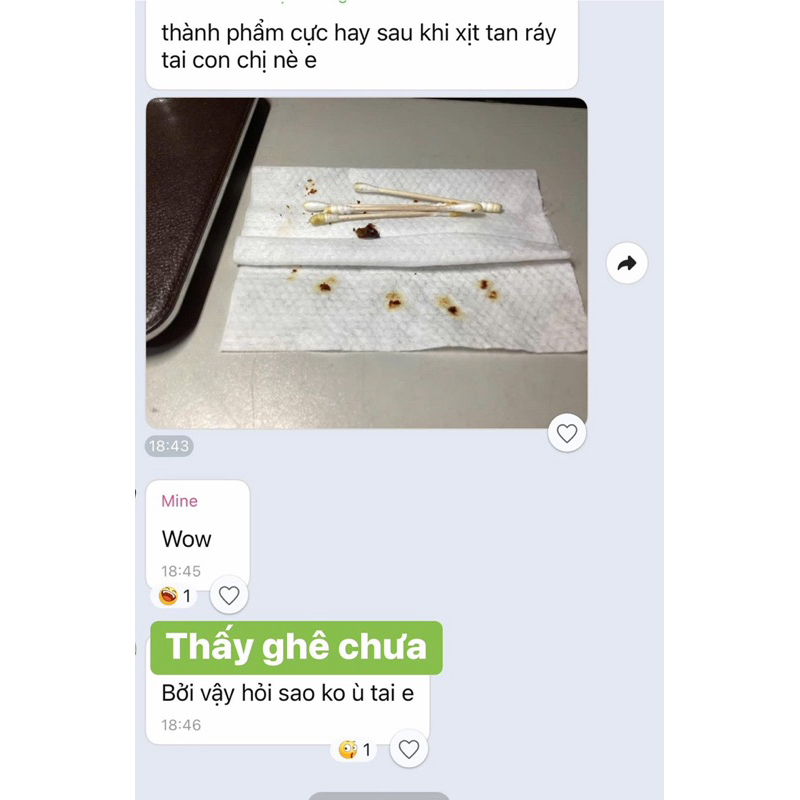Viewport: 800px width, 800px height.
Task: Select the 'Bởi vậy hỏi sao ko ù tai e' text
Action: (x=287, y=693)
